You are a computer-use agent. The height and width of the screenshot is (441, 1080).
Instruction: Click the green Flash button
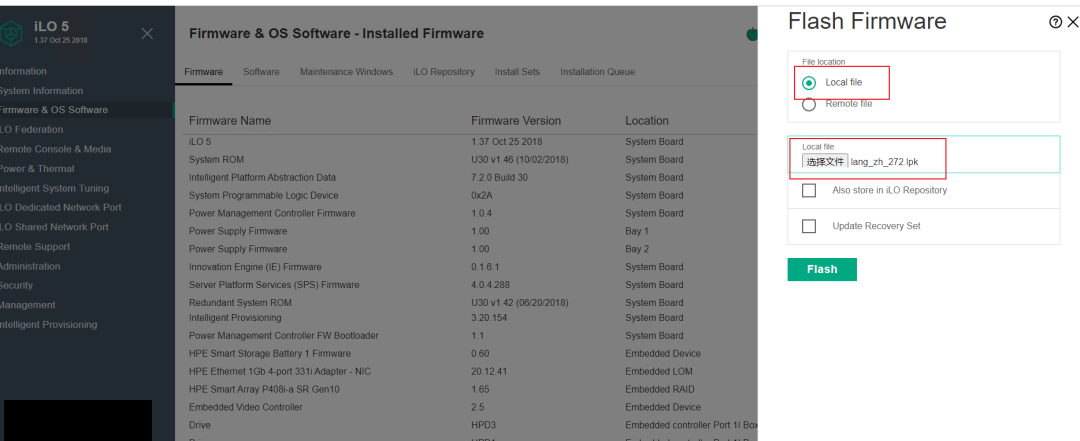point(822,269)
